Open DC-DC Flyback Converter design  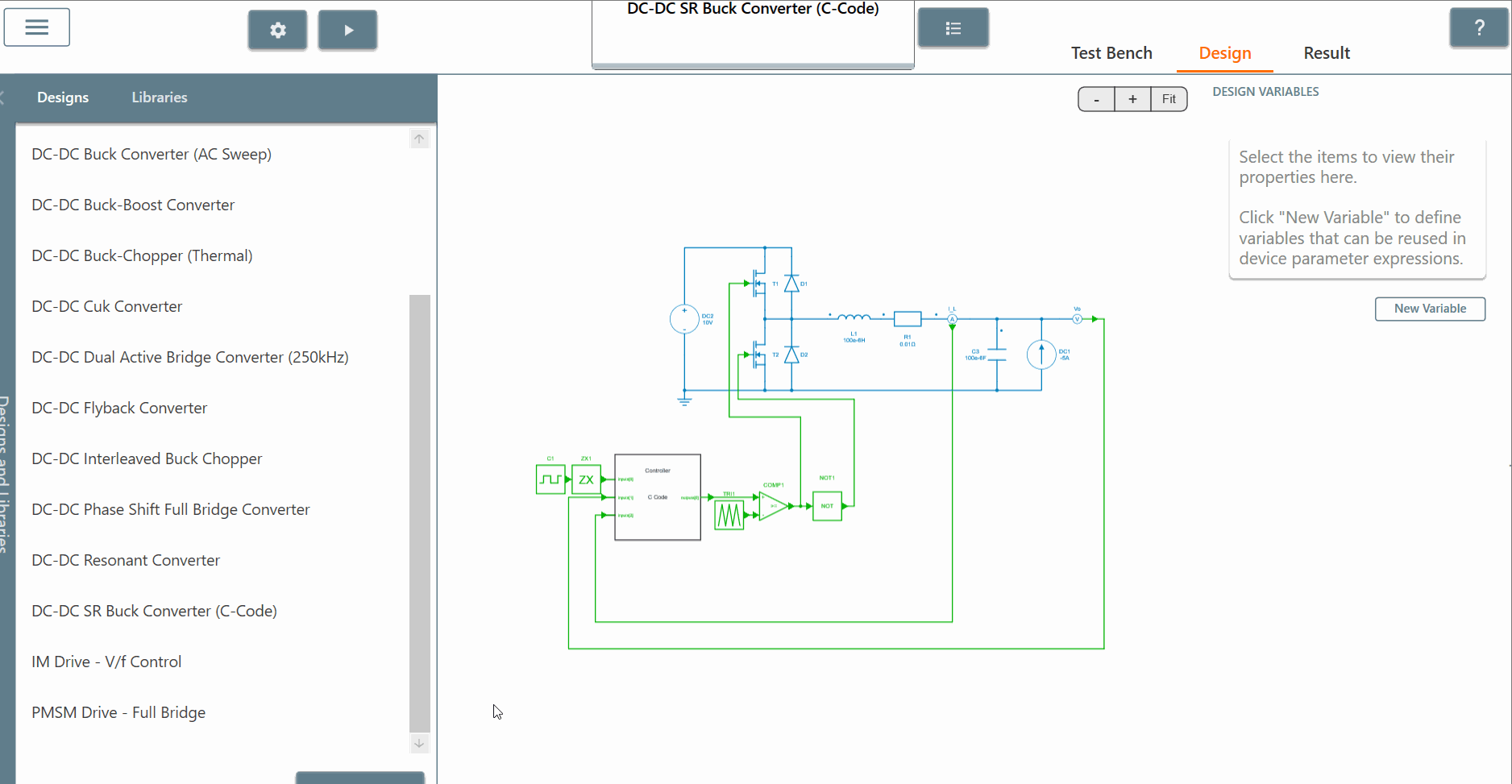click(119, 408)
